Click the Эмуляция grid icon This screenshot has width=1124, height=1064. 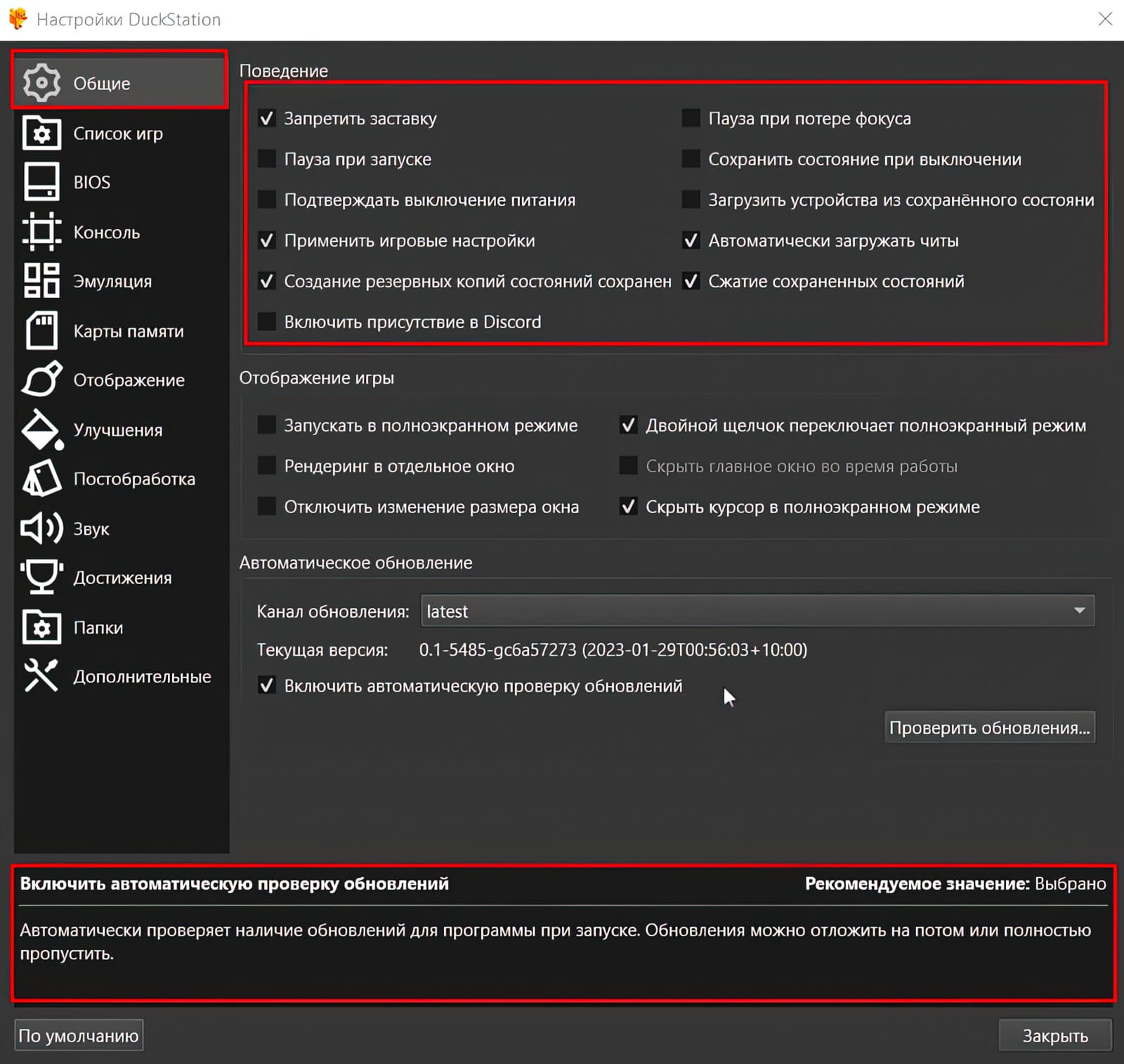[41, 281]
